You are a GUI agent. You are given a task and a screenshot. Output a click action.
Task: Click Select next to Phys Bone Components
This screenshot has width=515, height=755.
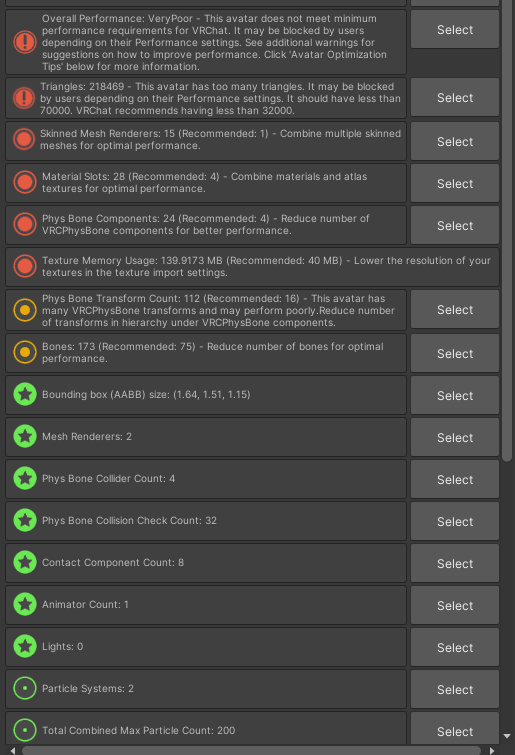455,225
